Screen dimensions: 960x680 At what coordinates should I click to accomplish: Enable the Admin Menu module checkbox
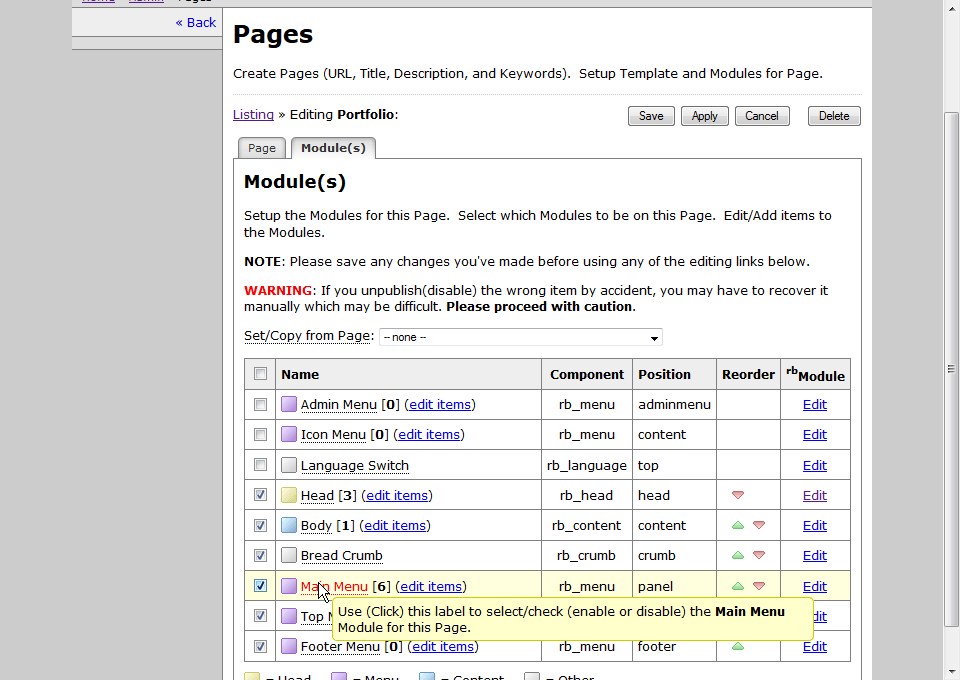(x=260, y=405)
